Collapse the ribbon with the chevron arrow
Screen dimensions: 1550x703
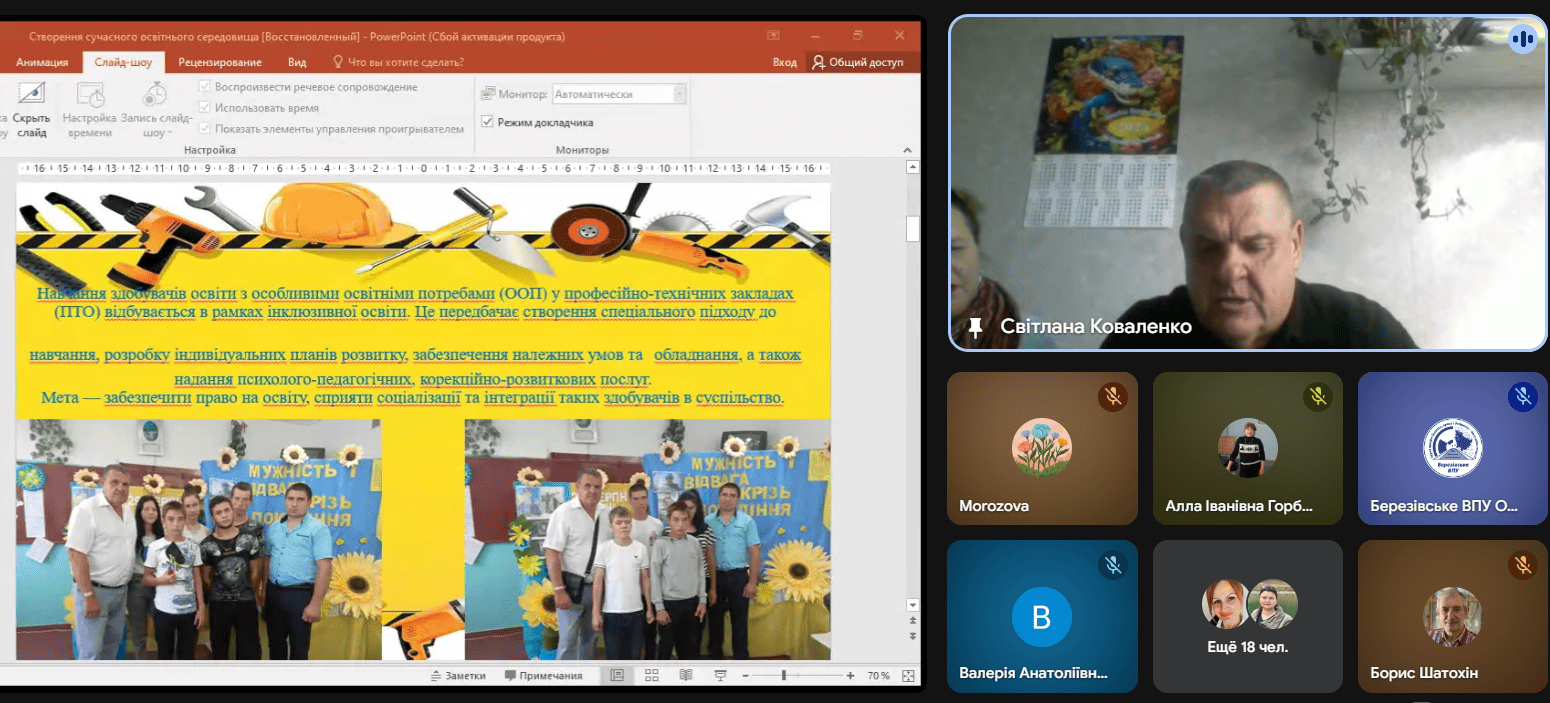(x=909, y=149)
